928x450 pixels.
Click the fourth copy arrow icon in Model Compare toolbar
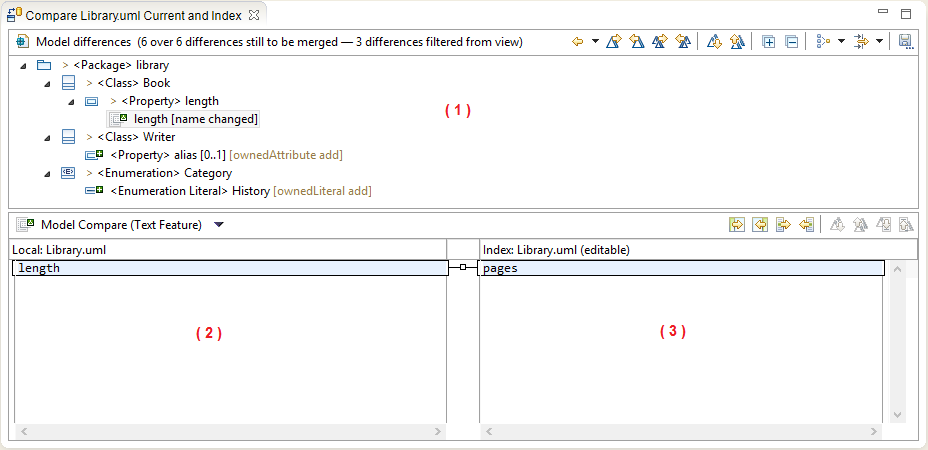pos(806,225)
